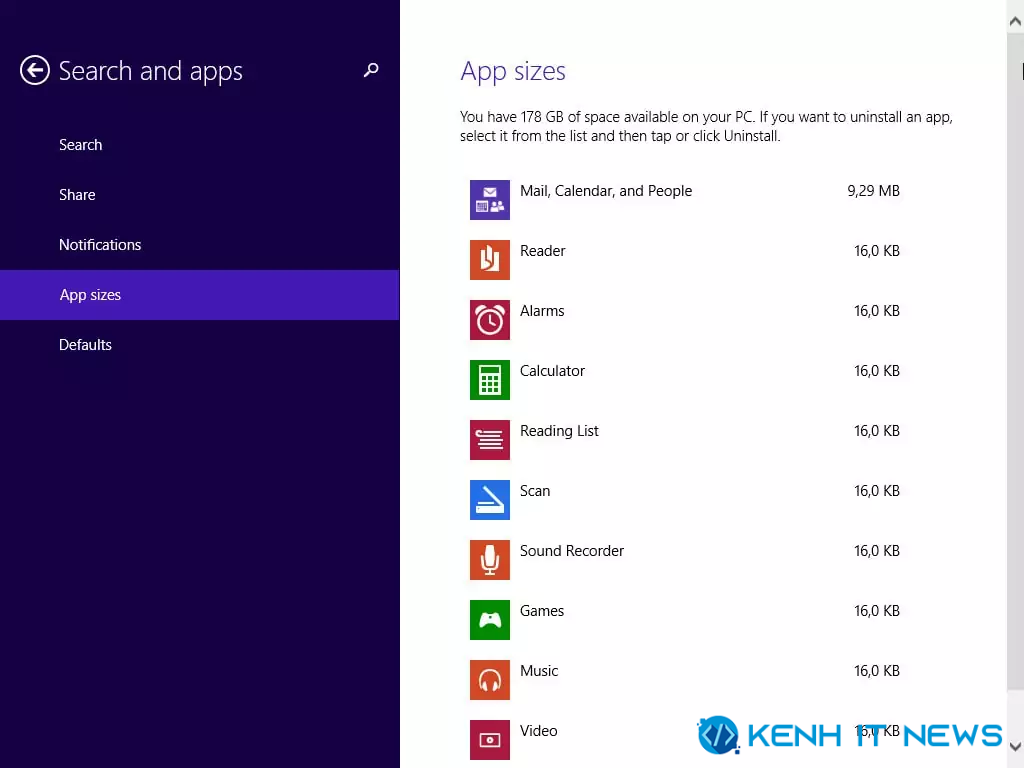Click the Music 16,0 KB size value
The image size is (1024, 768).
click(877, 671)
